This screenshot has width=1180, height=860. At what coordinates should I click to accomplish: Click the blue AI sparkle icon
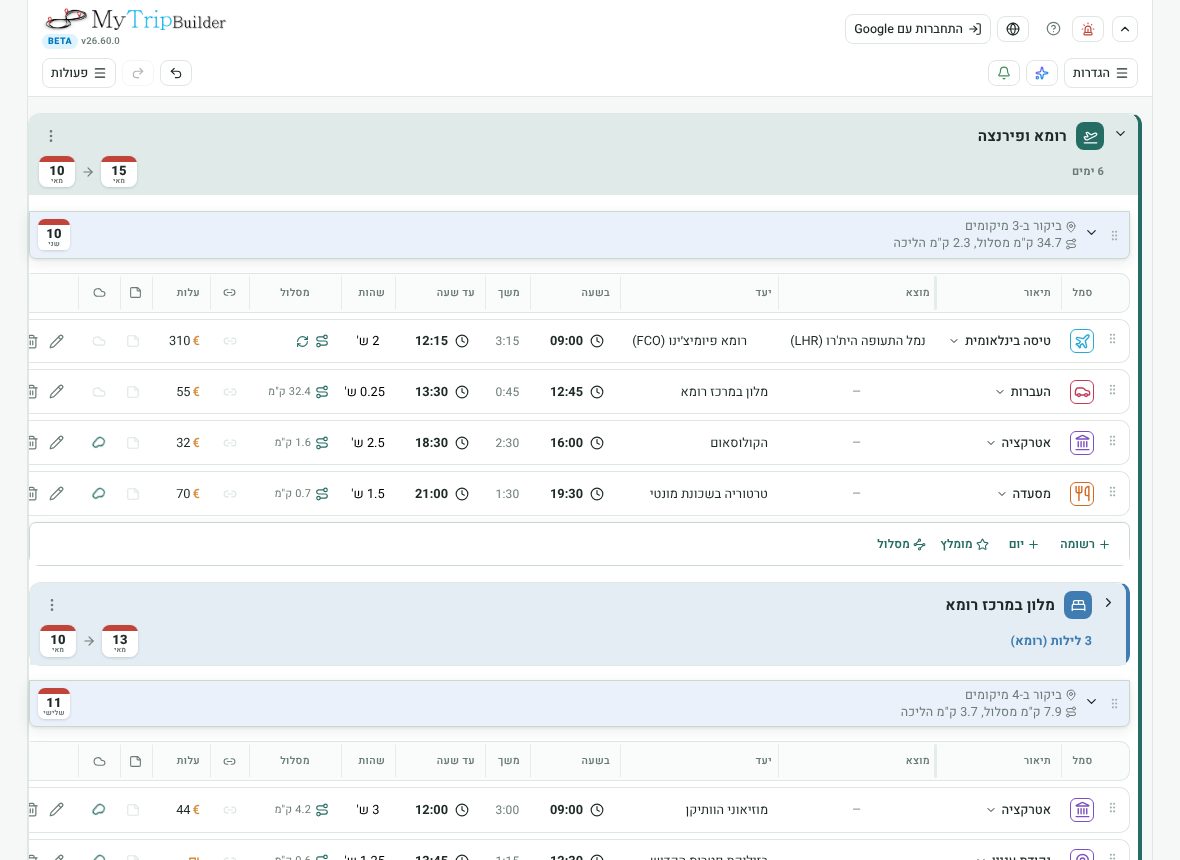tap(1042, 73)
